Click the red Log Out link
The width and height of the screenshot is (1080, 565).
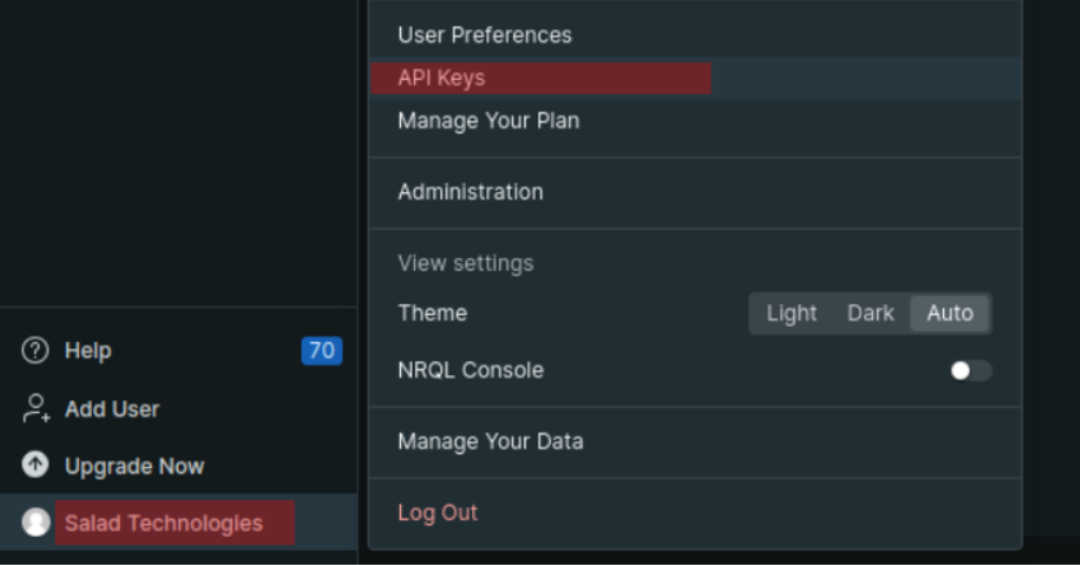coord(437,513)
